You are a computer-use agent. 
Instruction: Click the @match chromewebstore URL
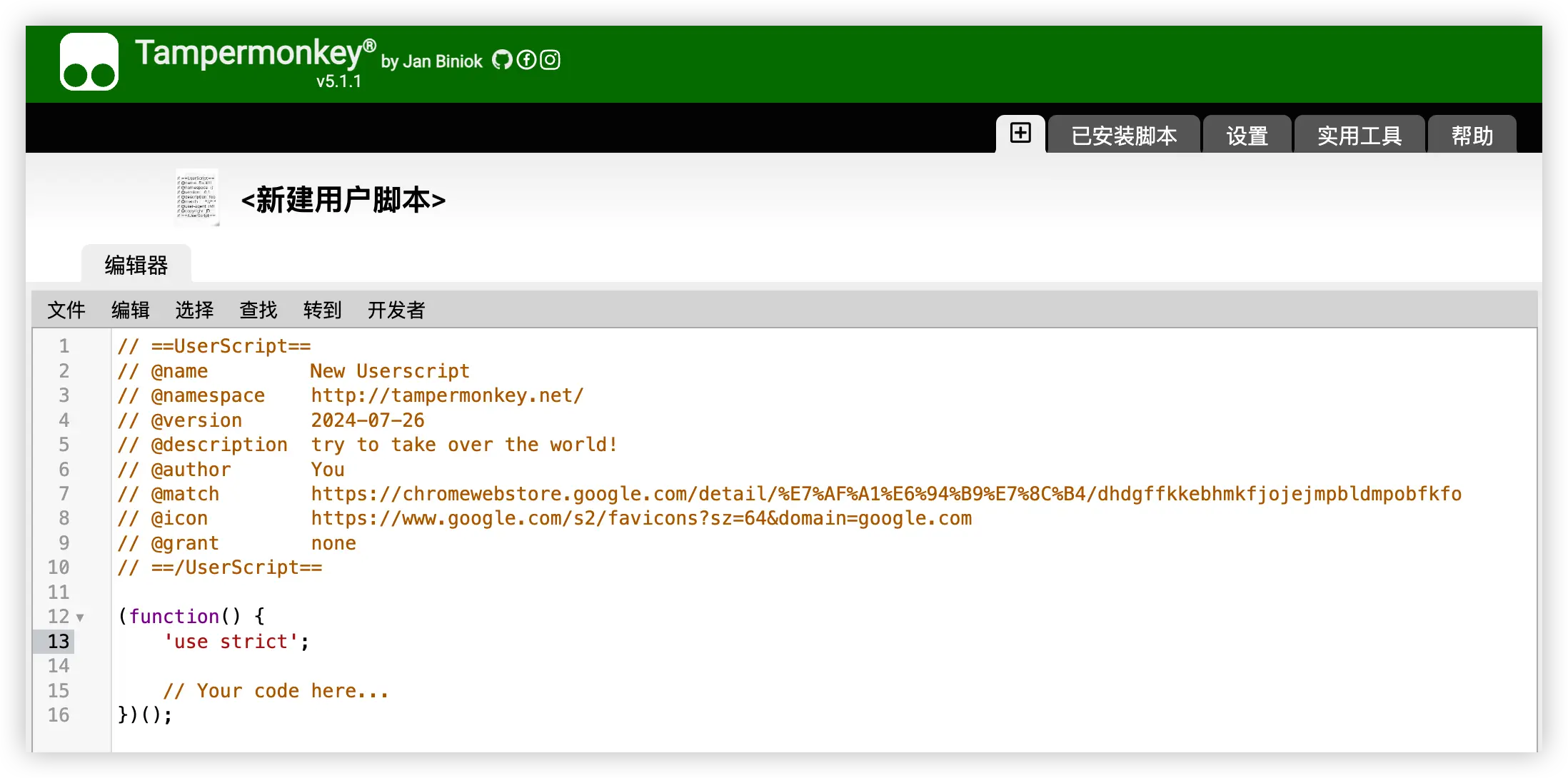click(x=886, y=494)
